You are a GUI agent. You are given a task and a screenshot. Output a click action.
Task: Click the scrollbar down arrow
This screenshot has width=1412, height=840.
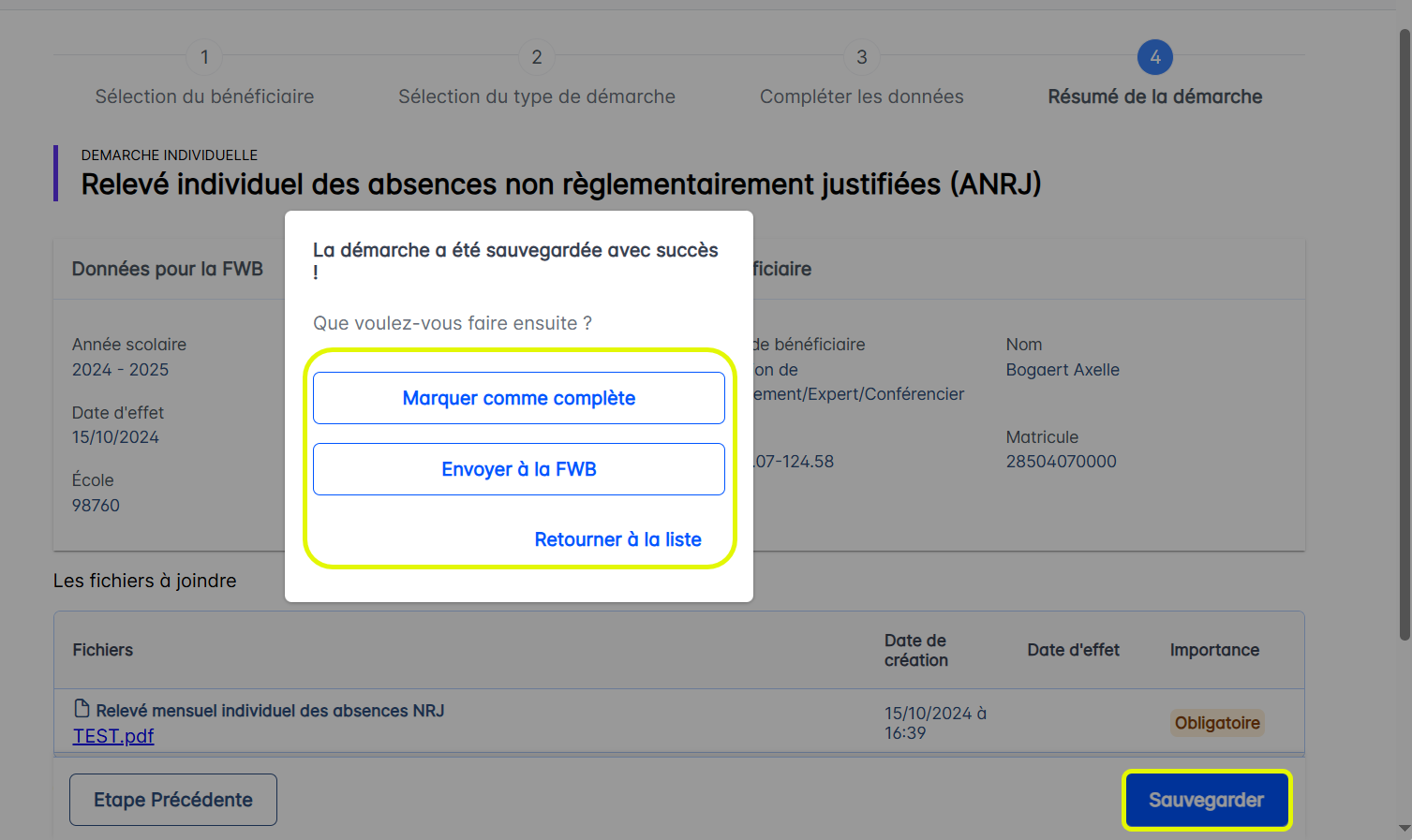coord(1405,829)
